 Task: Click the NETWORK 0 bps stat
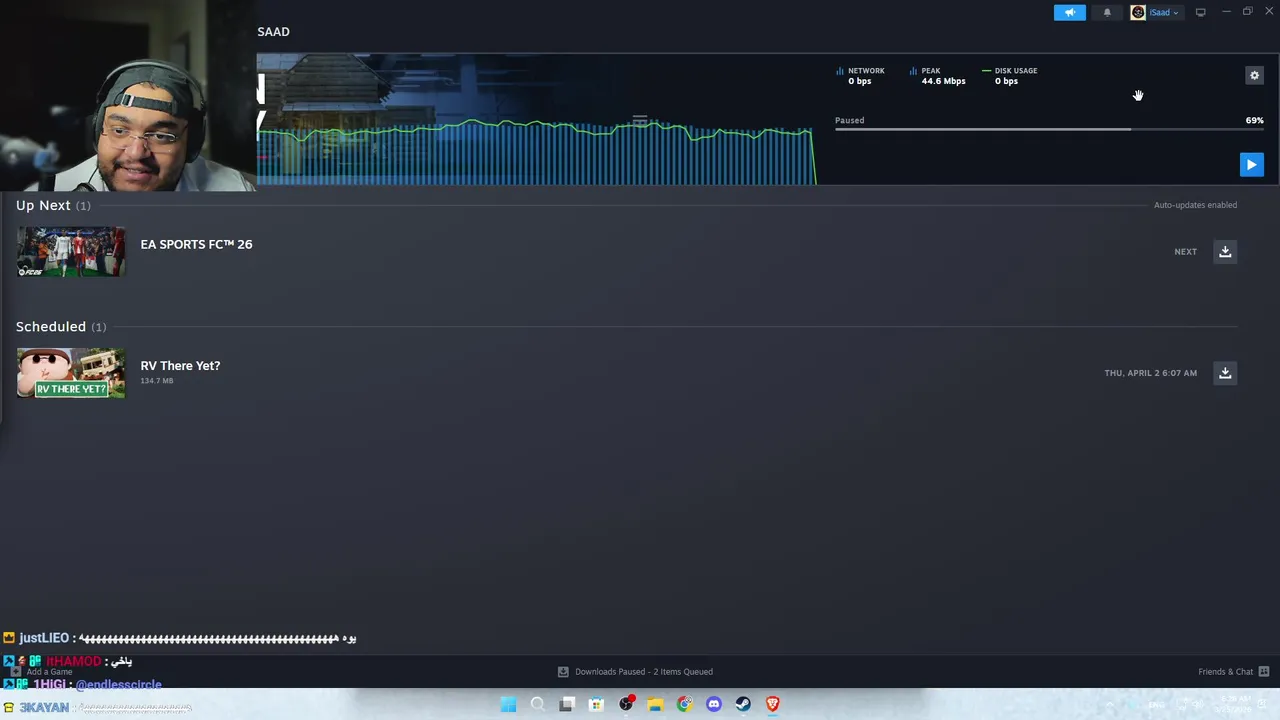point(860,76)
